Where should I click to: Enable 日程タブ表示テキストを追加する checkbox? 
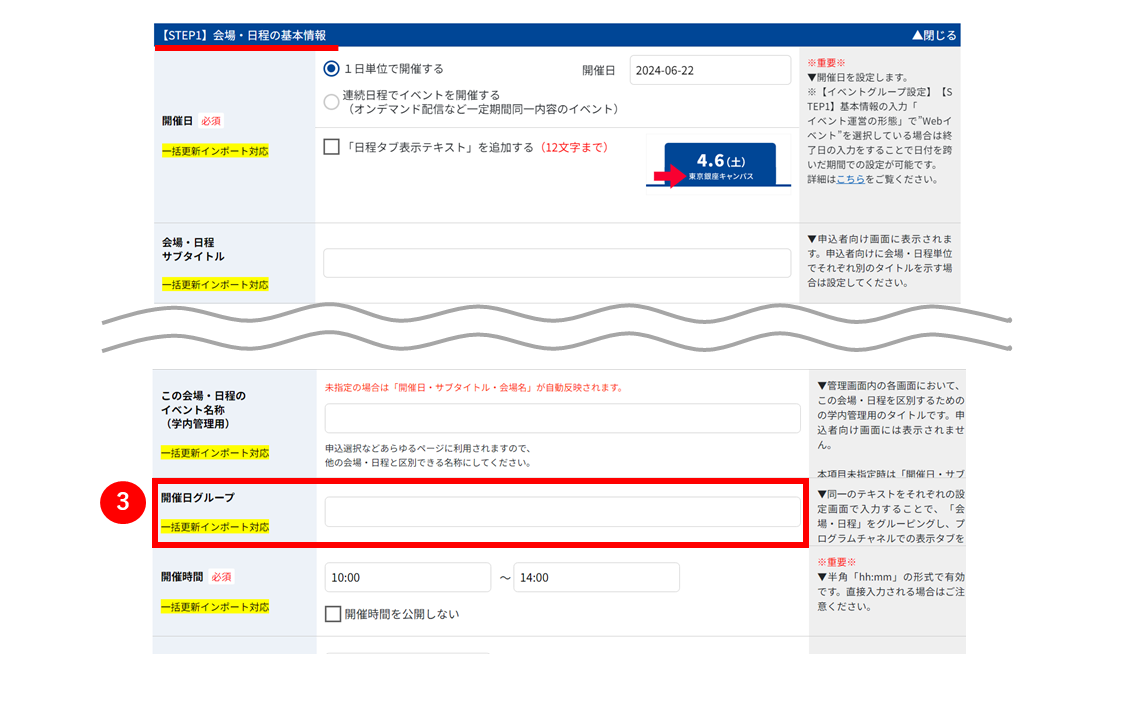331,147
